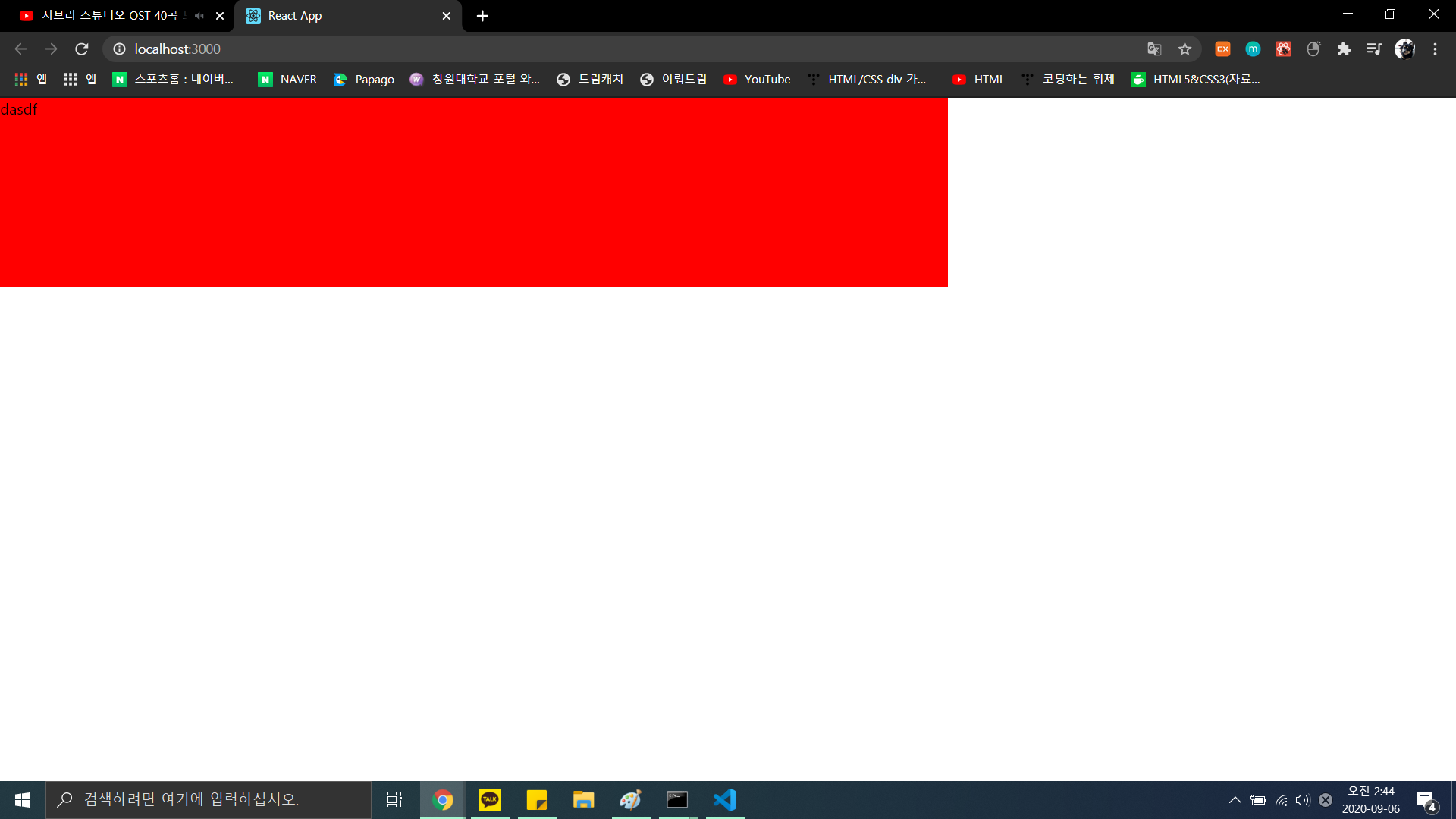Screen dimensions: 1456x819
Task: Click the red box with dasdf text
Action: click(474, 193)
